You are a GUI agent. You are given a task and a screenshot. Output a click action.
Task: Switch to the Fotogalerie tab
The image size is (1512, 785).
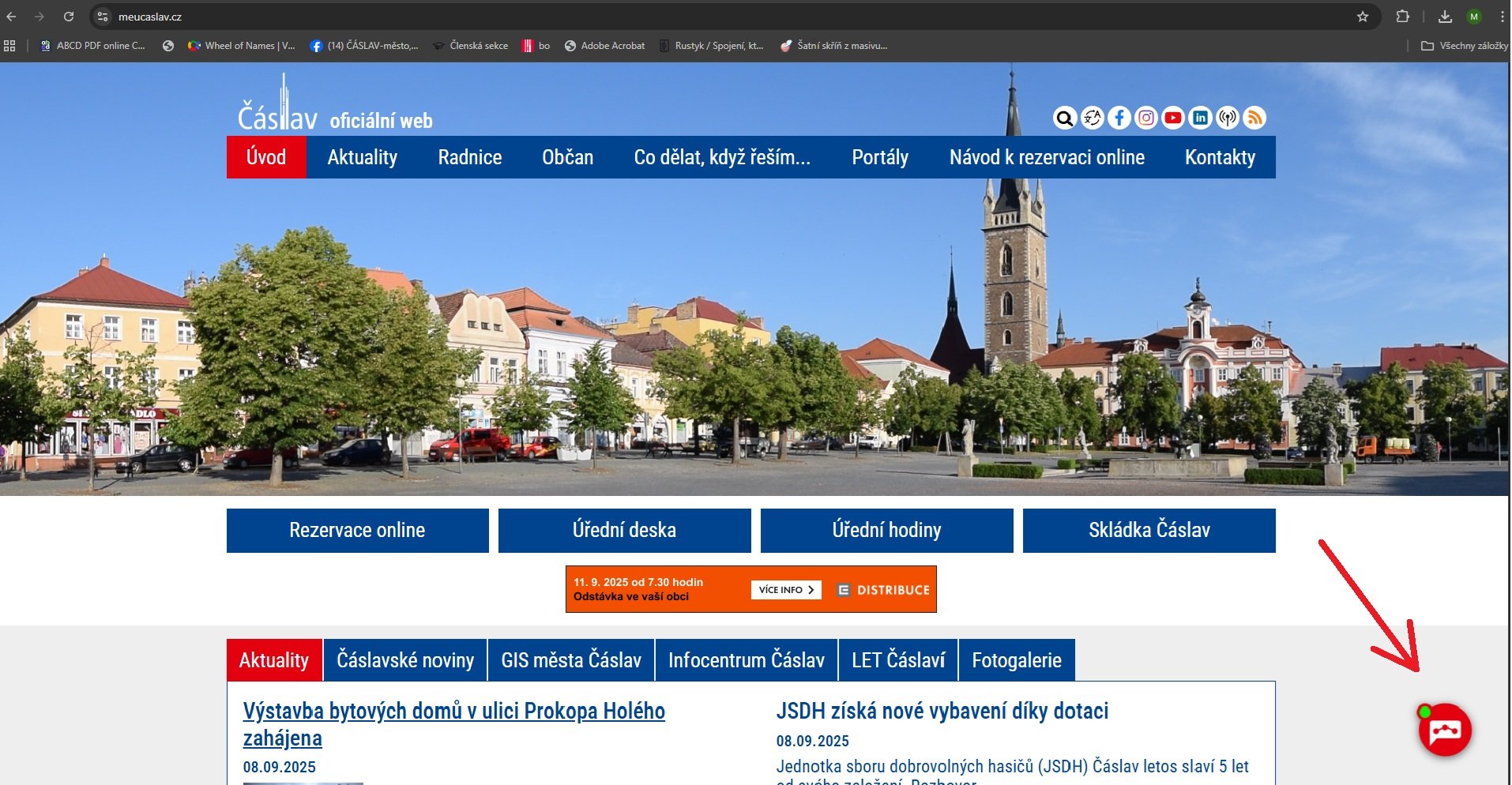pos(1016,660)
